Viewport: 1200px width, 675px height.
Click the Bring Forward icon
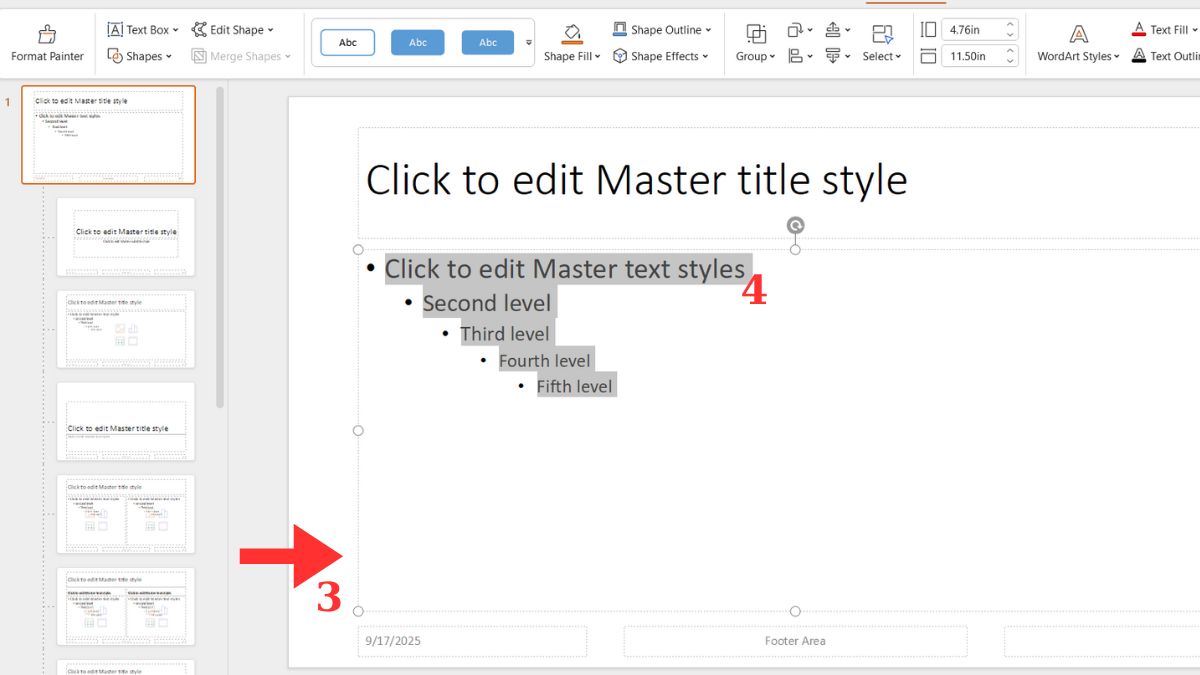[x=832, y=30]
